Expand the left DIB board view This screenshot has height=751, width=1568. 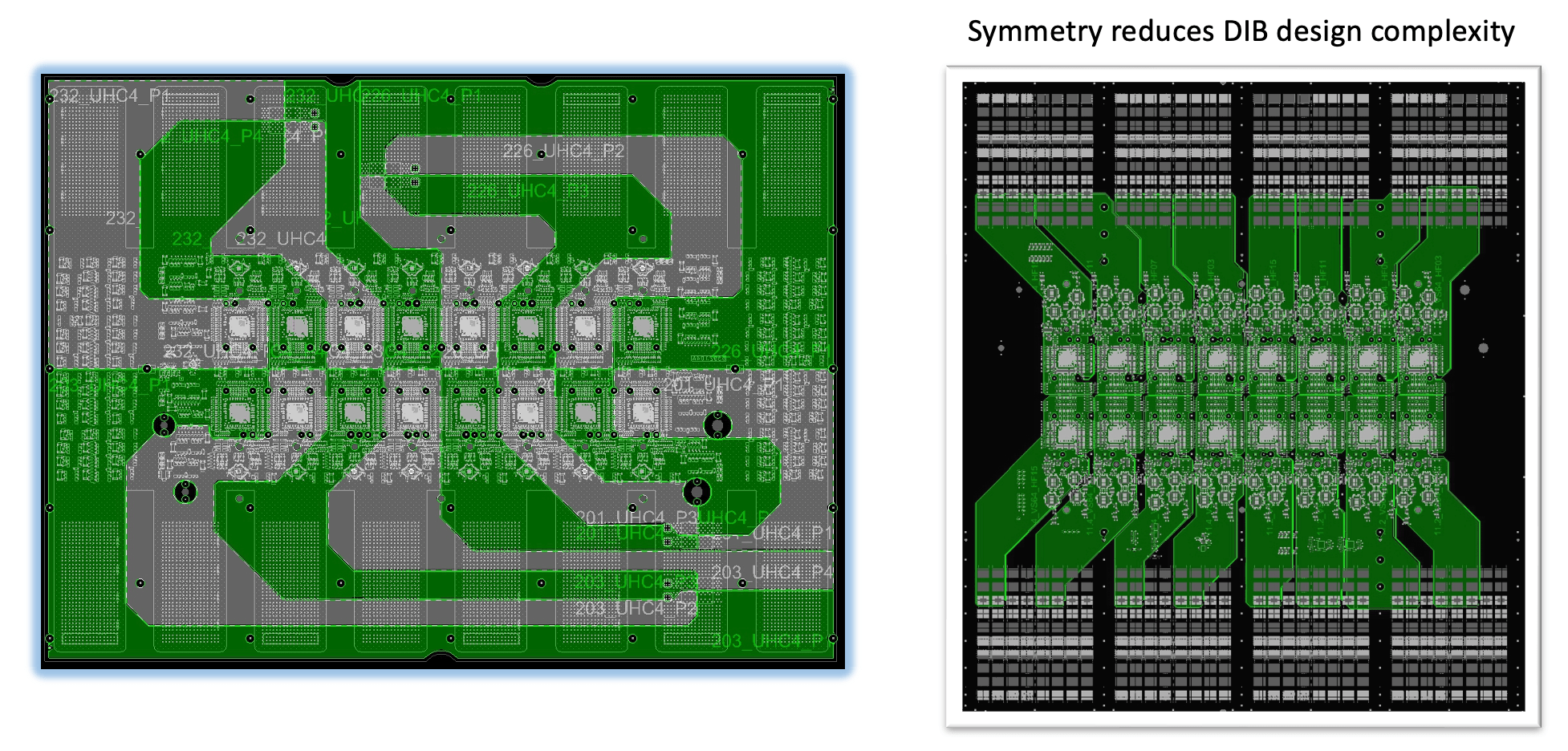441,377
